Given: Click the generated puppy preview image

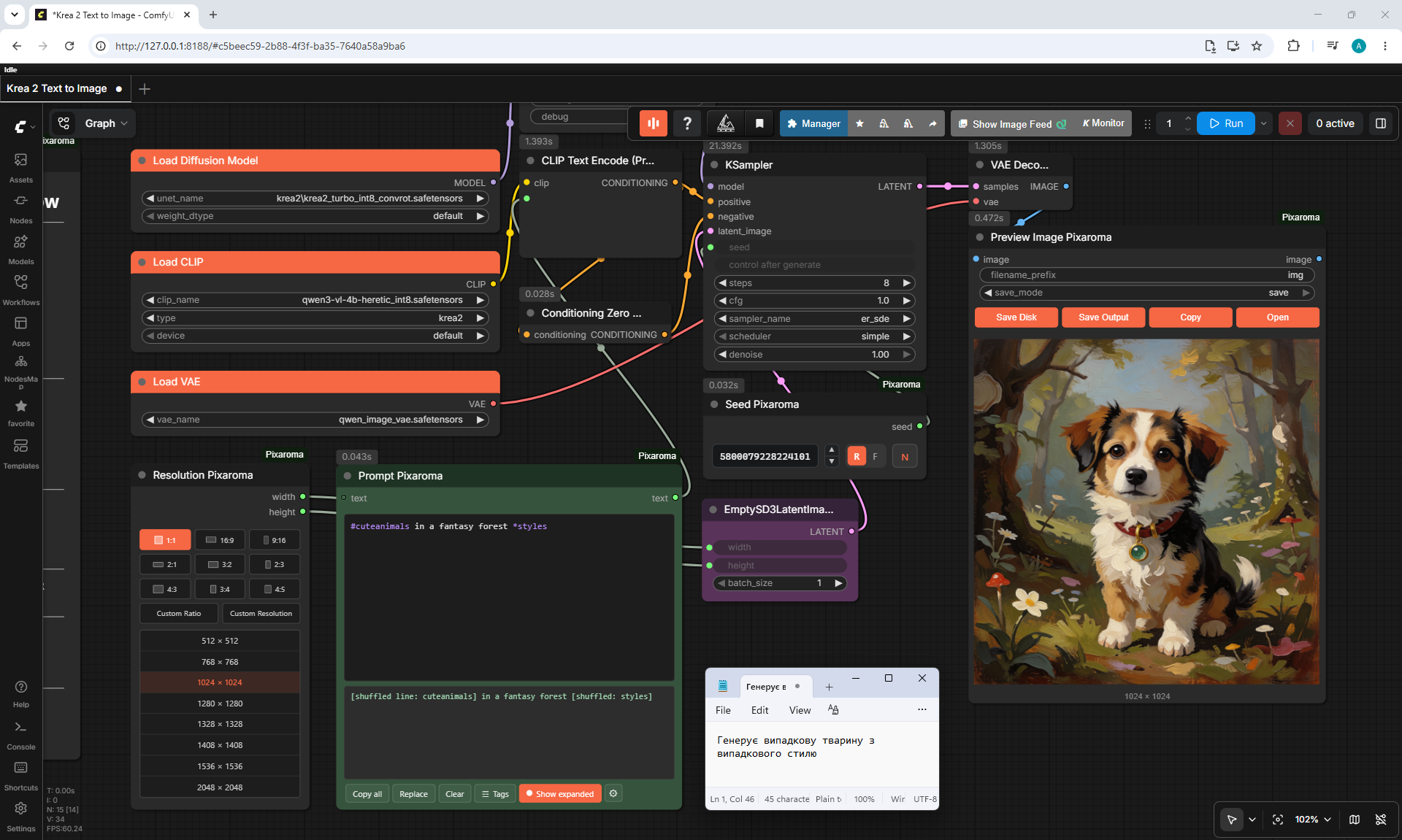Looking at the screenshot, I should 1146,511.
